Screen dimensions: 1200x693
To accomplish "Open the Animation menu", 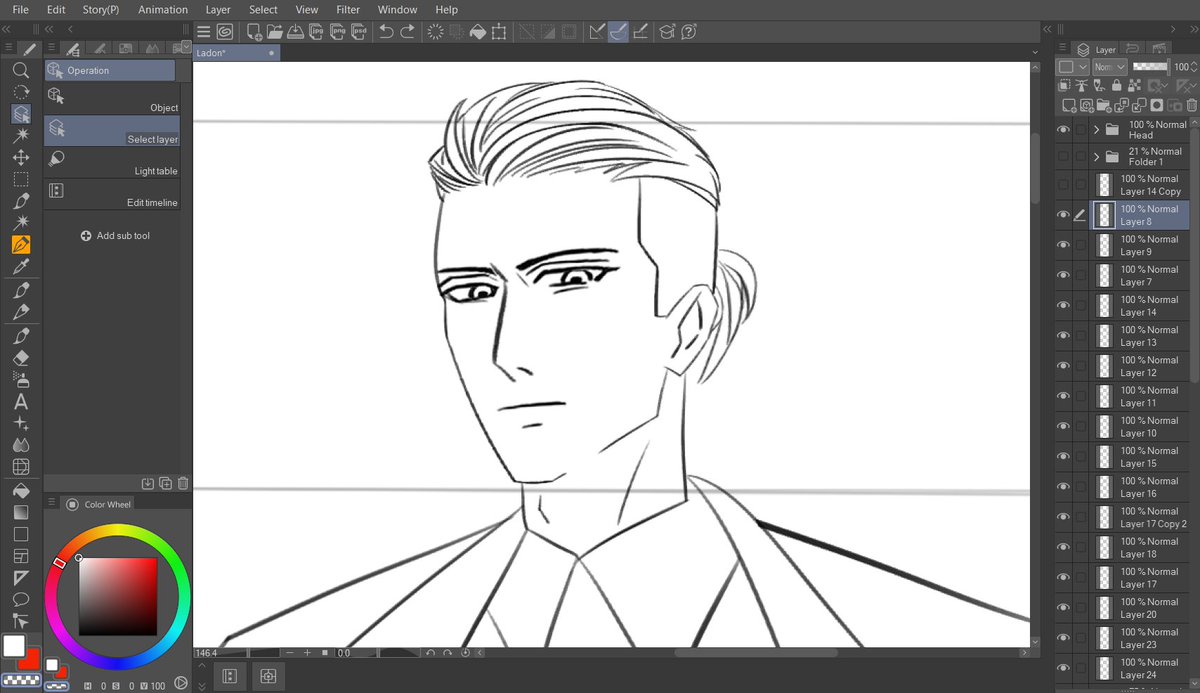I will click(162, 9).
